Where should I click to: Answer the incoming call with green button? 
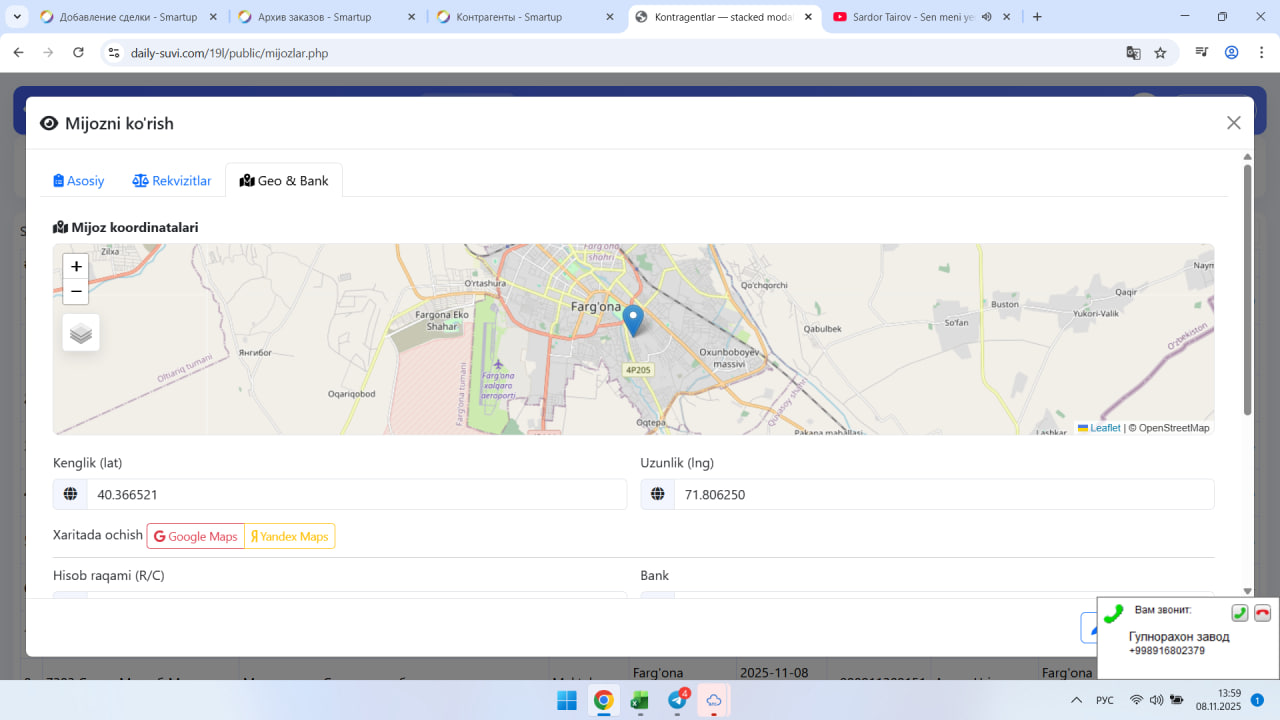pyautogui.click(x=1239, y=613)
